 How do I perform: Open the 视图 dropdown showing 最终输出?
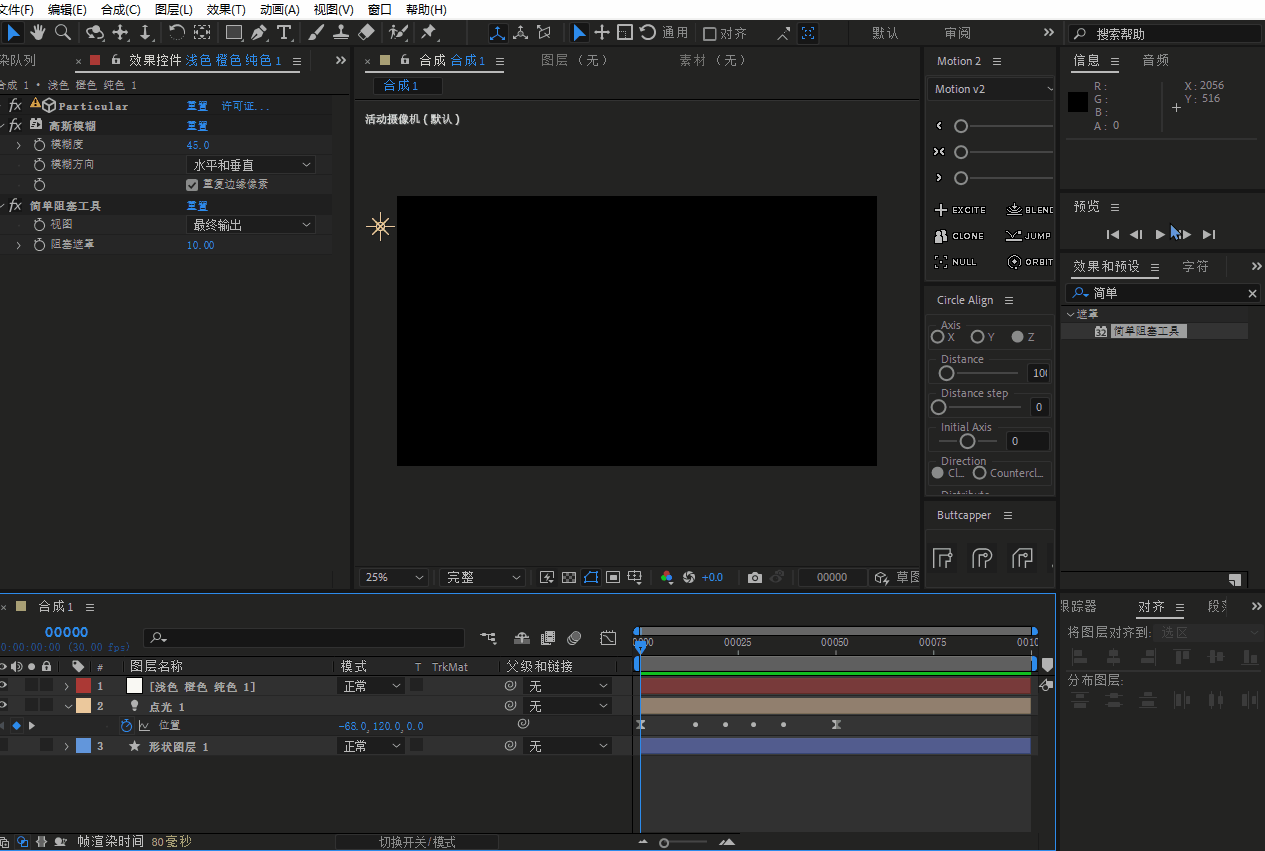(x=251, y=225)
